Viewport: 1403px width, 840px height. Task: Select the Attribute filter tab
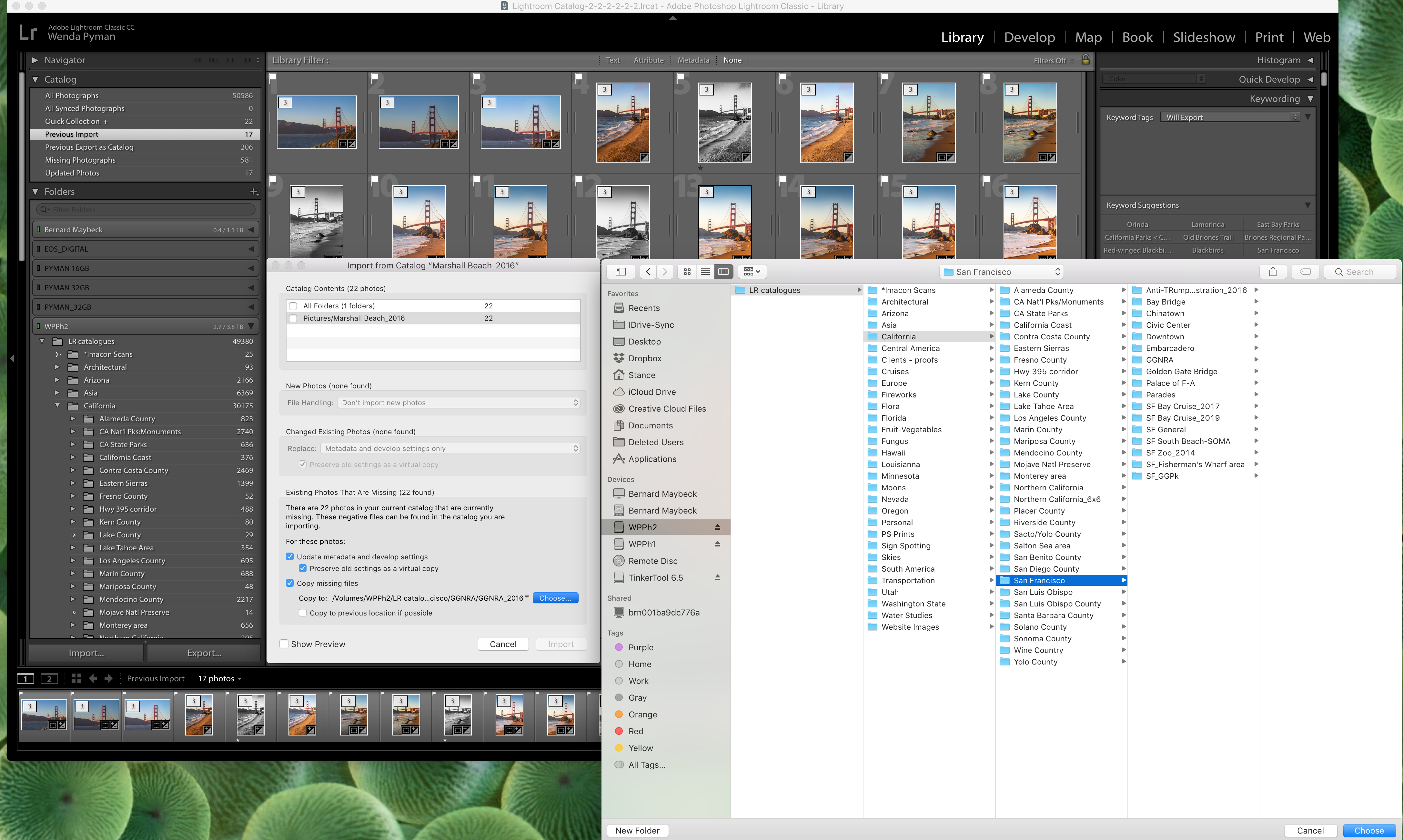pyautogui.click(x=648, y=60)
